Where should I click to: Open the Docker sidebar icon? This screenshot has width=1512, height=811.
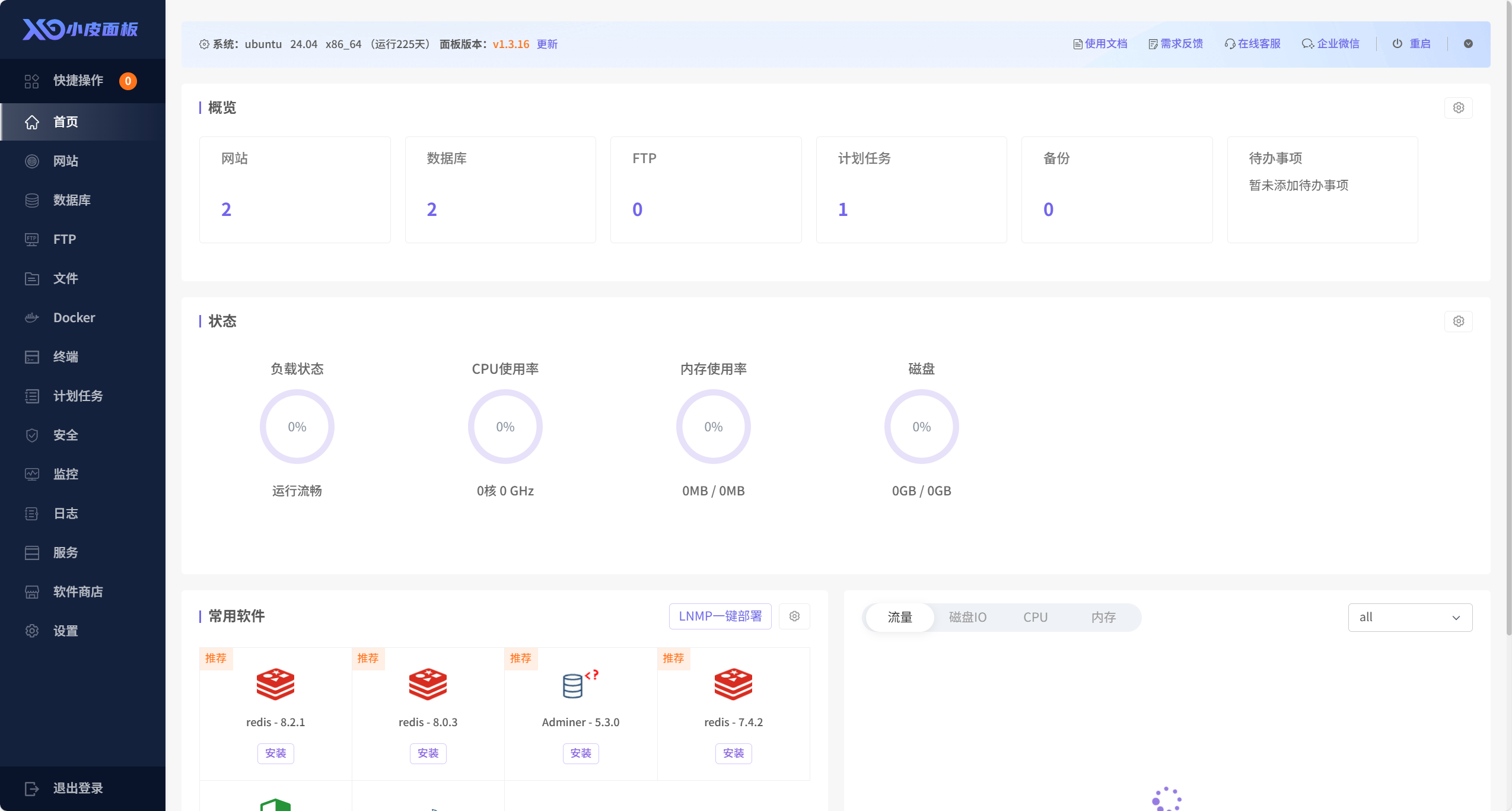pyautogui.click(x=32, y=317)
